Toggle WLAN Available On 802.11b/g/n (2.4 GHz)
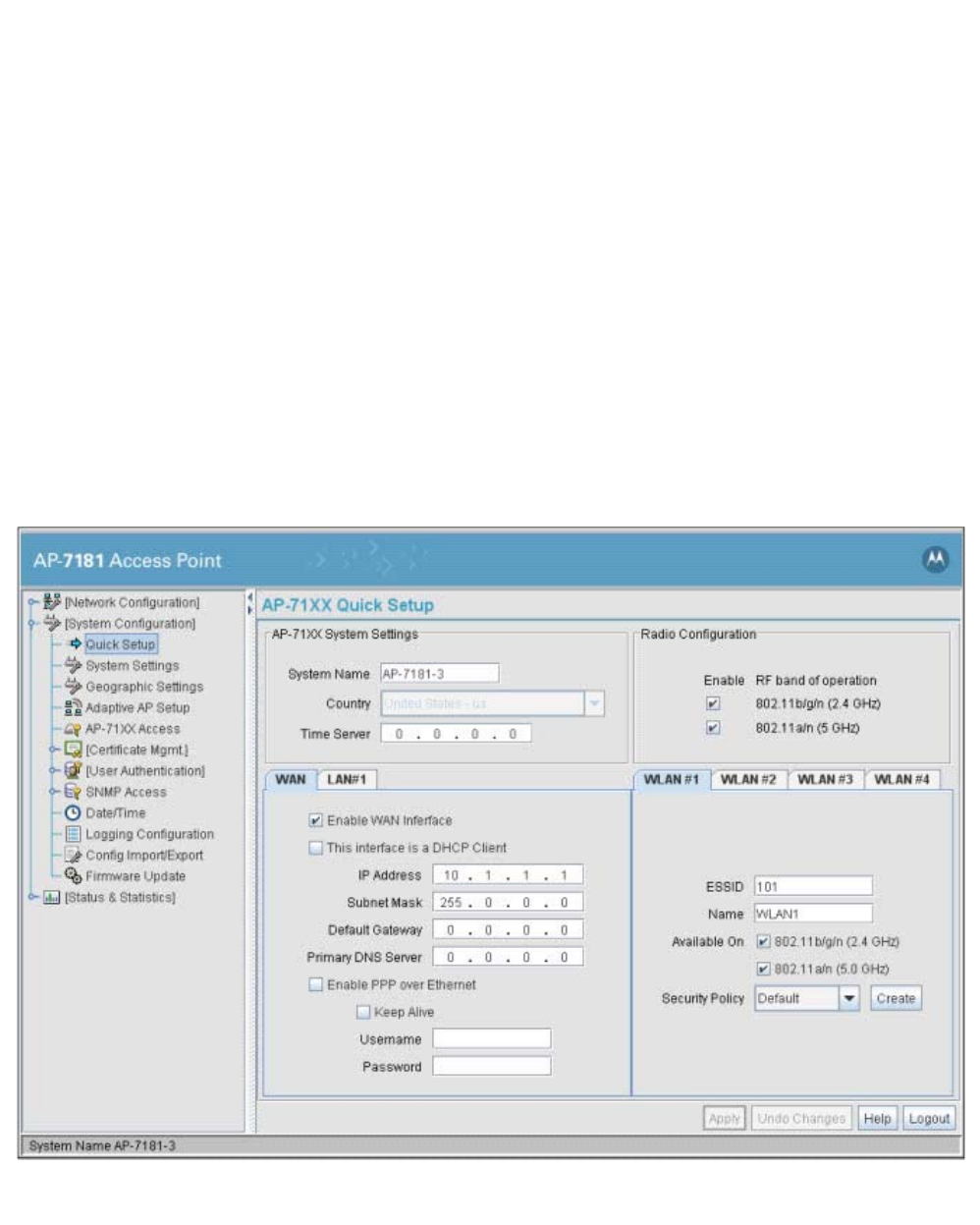The image size is (980, 1225). click(x=763, y=941)
